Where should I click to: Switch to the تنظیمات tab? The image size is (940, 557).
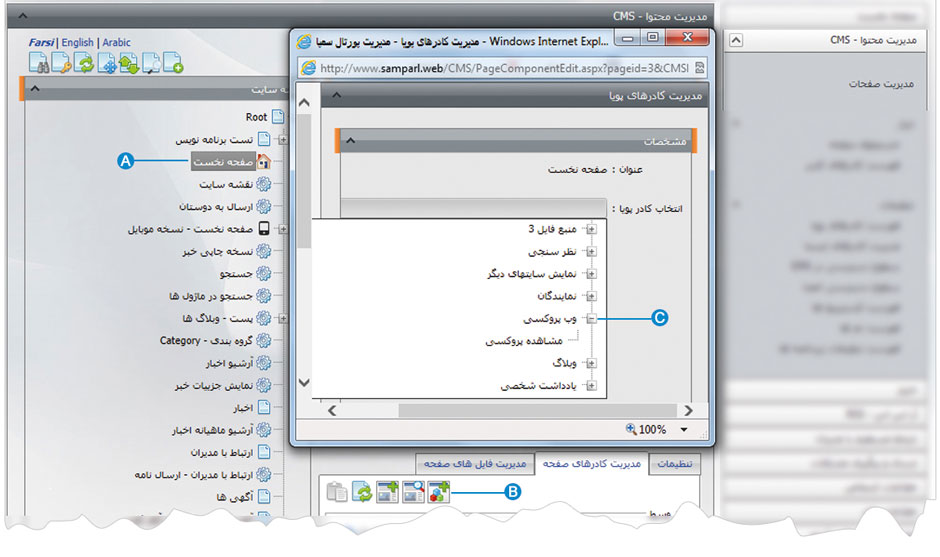pyautogui.click(x=676, y=464)
